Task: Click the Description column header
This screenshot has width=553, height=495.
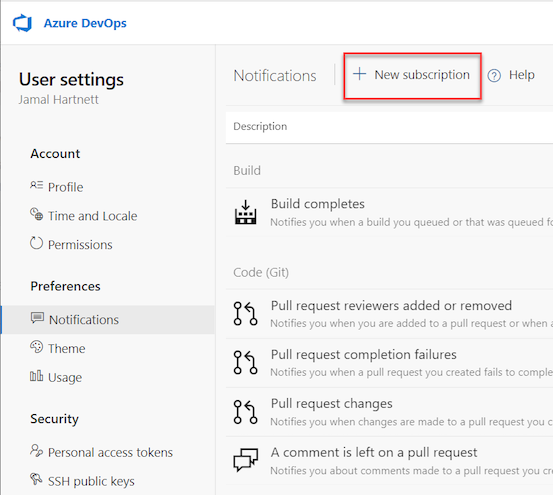Action: 260,127
